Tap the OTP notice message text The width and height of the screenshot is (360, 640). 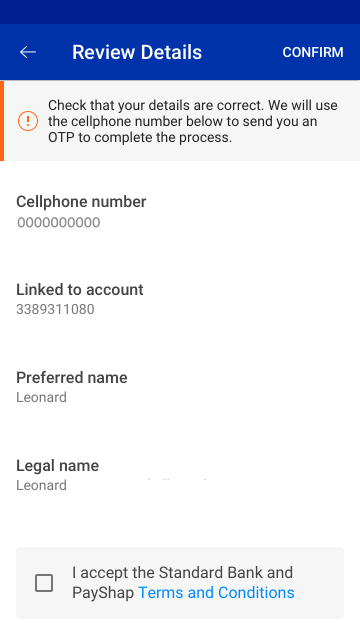(x=193, y=121)
